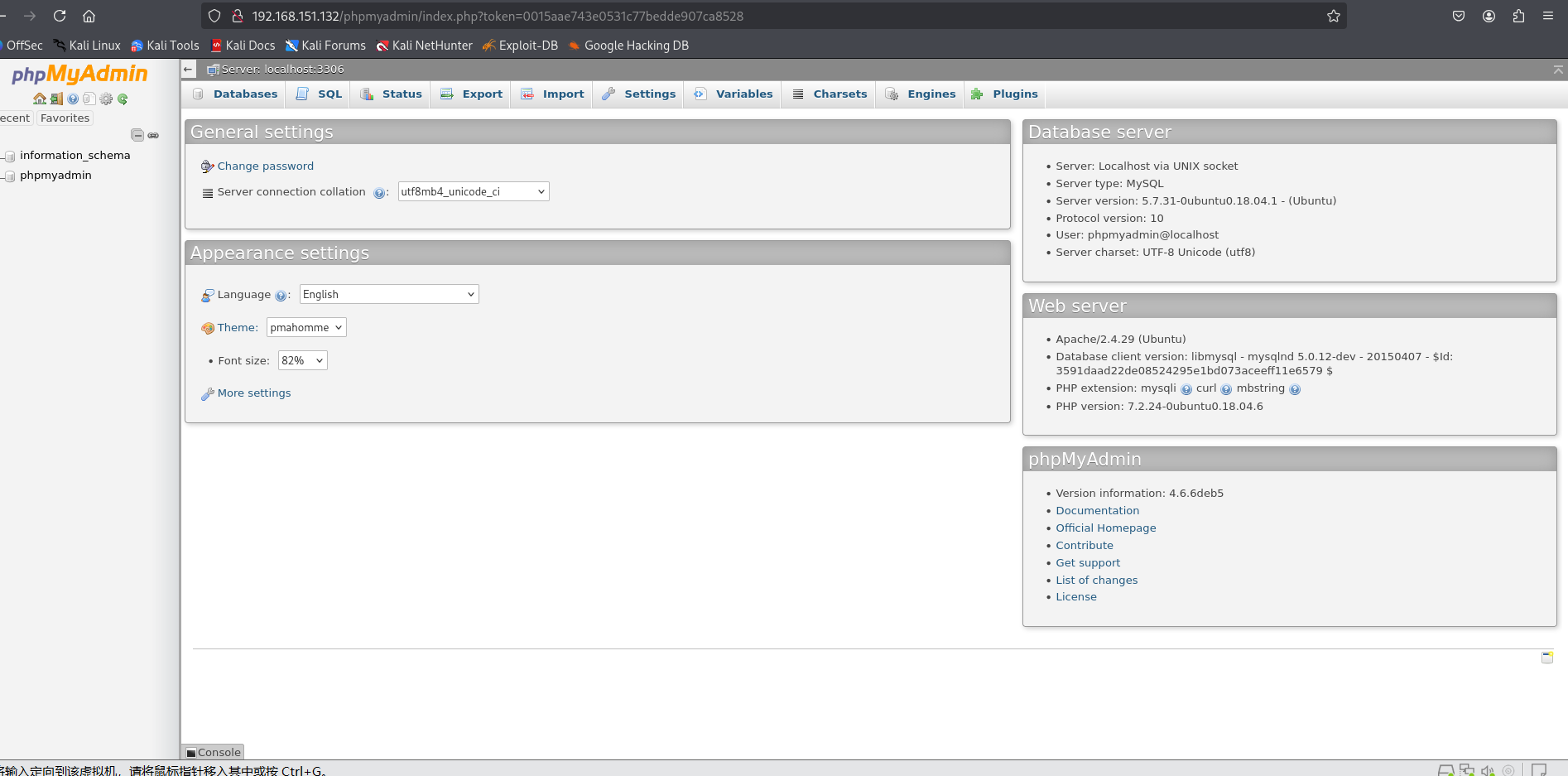Open the Google Hacking DB bookmark
Image resolution: width=1568 pixels, height=776 pixels.
click(x=628, y=46)
